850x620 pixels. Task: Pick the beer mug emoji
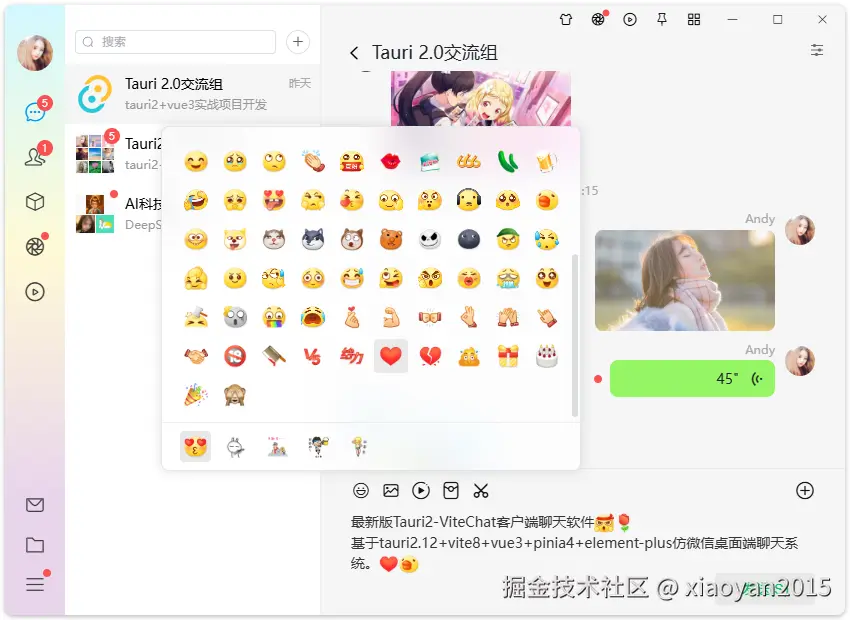pyautogui.click(x=546, y=161)
